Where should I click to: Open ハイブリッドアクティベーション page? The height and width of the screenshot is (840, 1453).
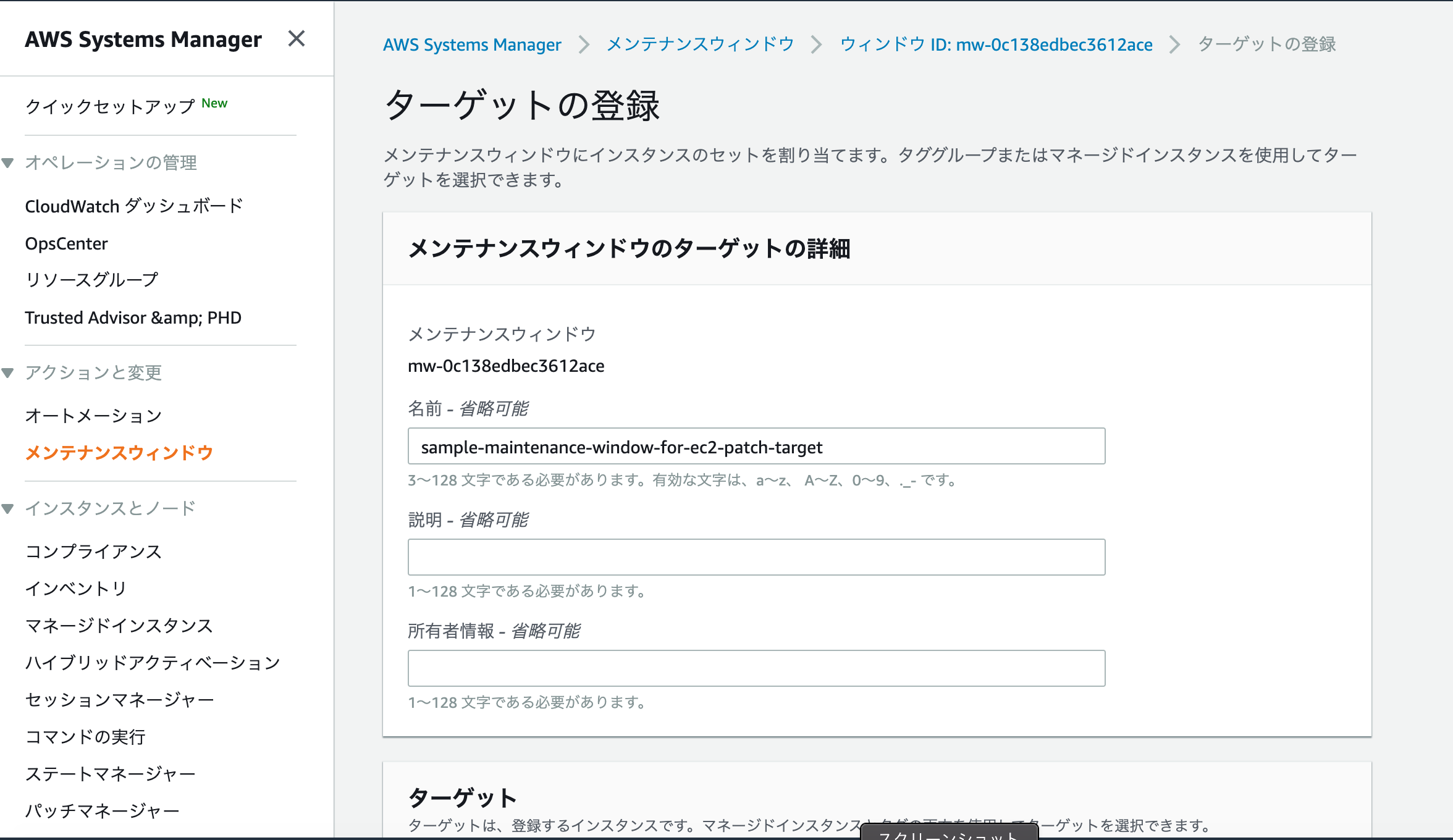click(x=153, y=663)
